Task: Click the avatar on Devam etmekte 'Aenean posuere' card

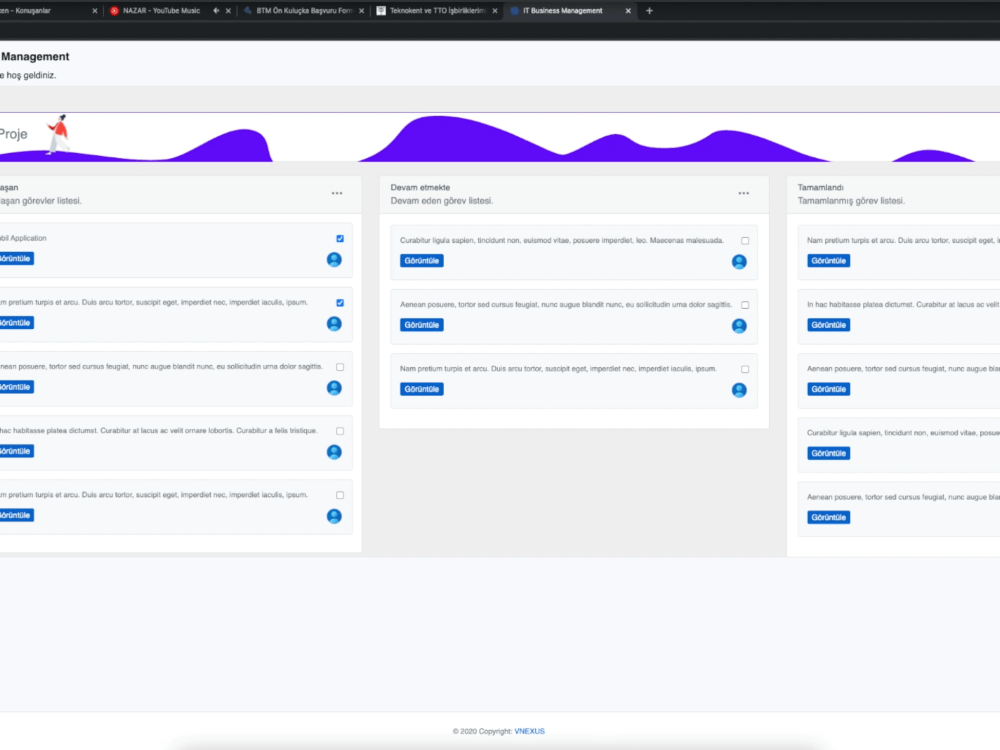Action: coord(739,326)
